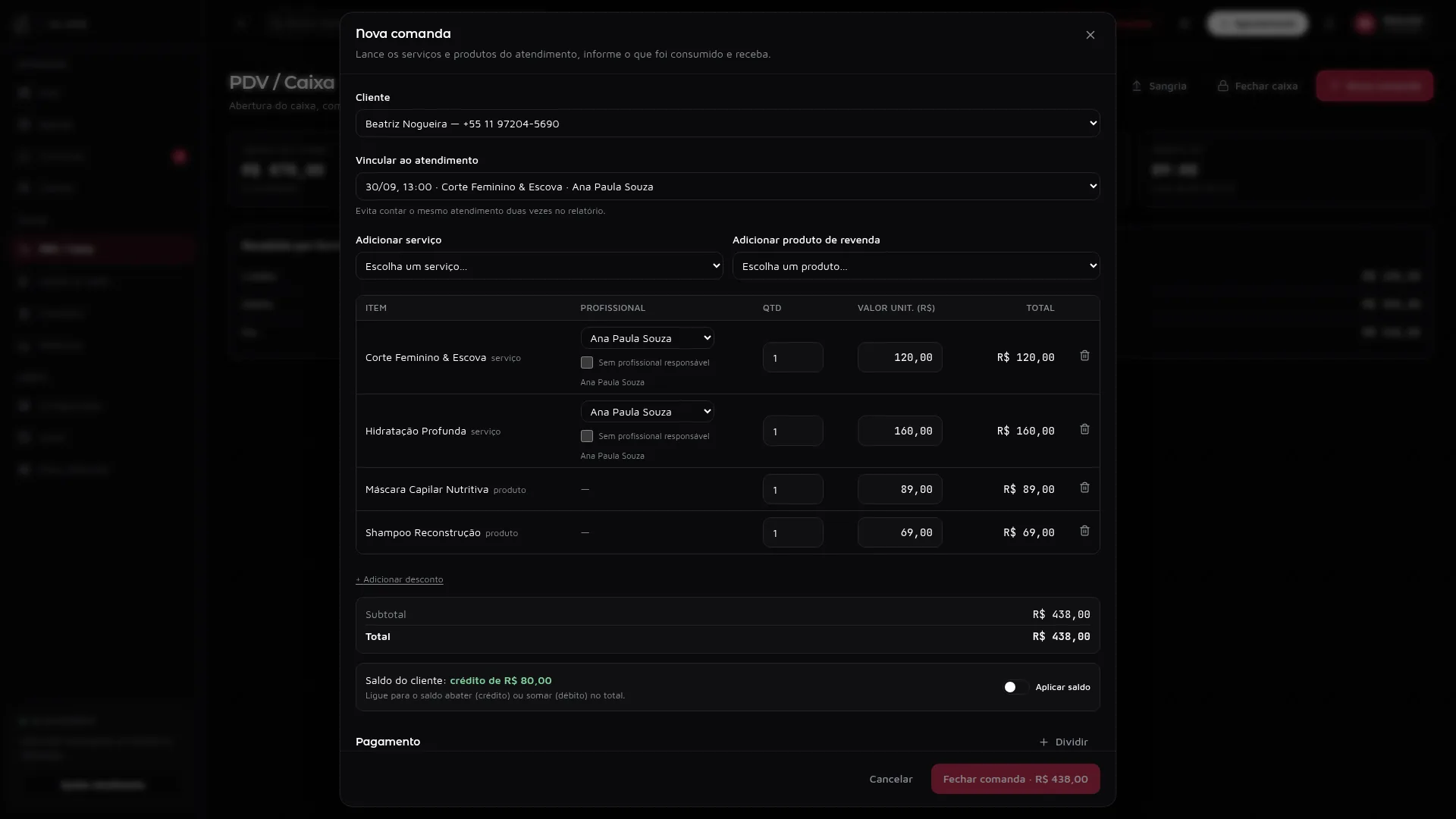
Task: Click quantity field for Corte Feminino & Escova
Action: [x=792, y=357]
